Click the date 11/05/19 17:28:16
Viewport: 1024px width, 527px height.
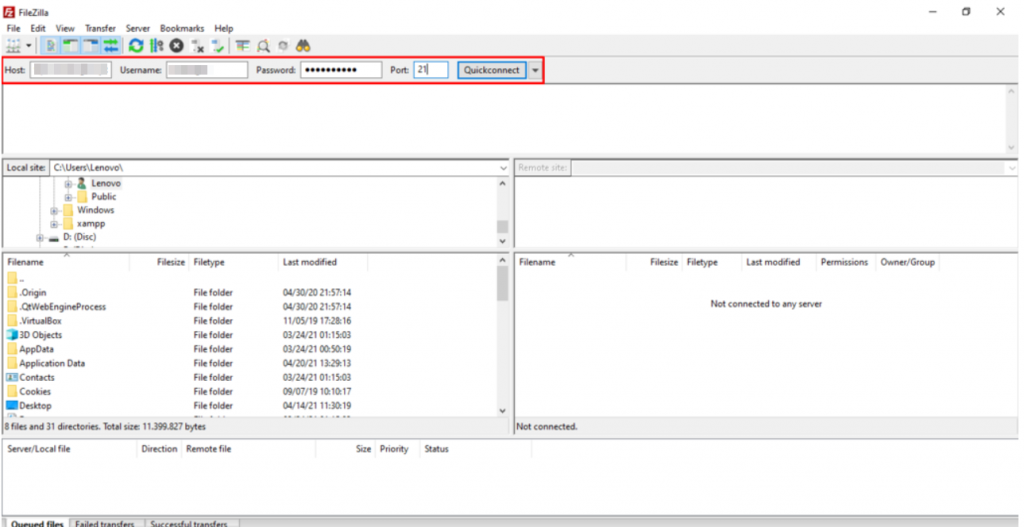[x=317, y=321]
